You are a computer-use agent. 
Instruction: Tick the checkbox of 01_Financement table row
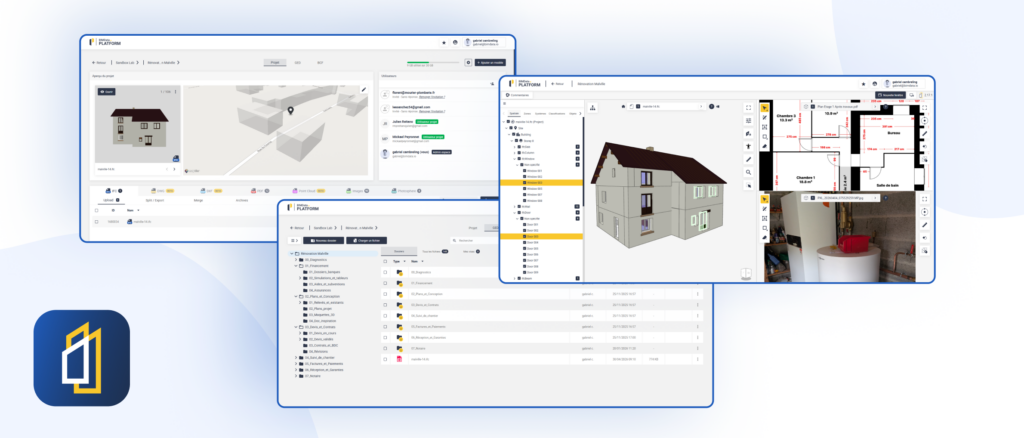coord(385,283)
